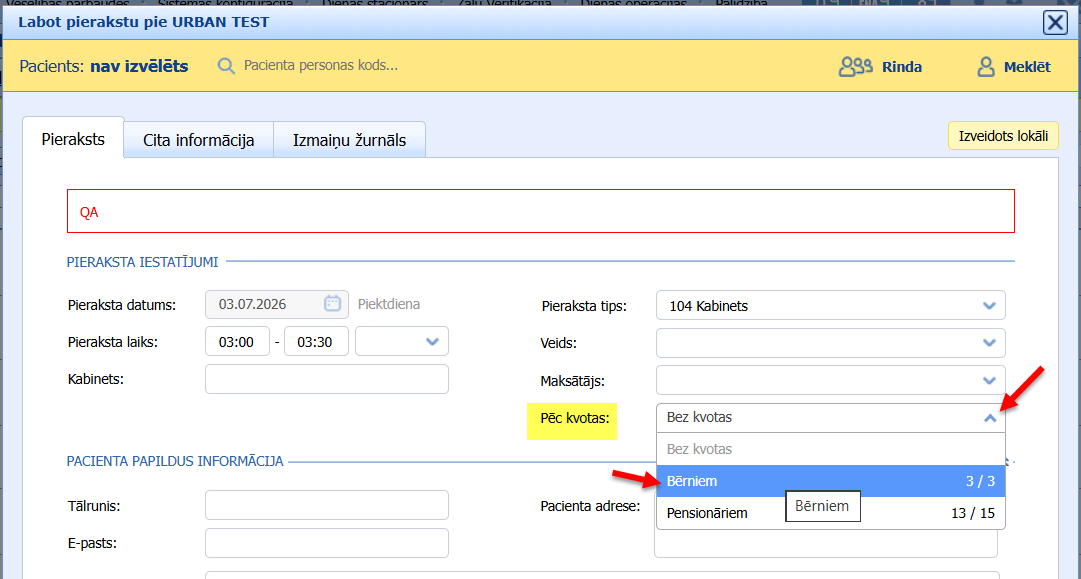Select the Pensionāriem quota option
Viewport: 1081px width, 579px height.
(831, 513)
